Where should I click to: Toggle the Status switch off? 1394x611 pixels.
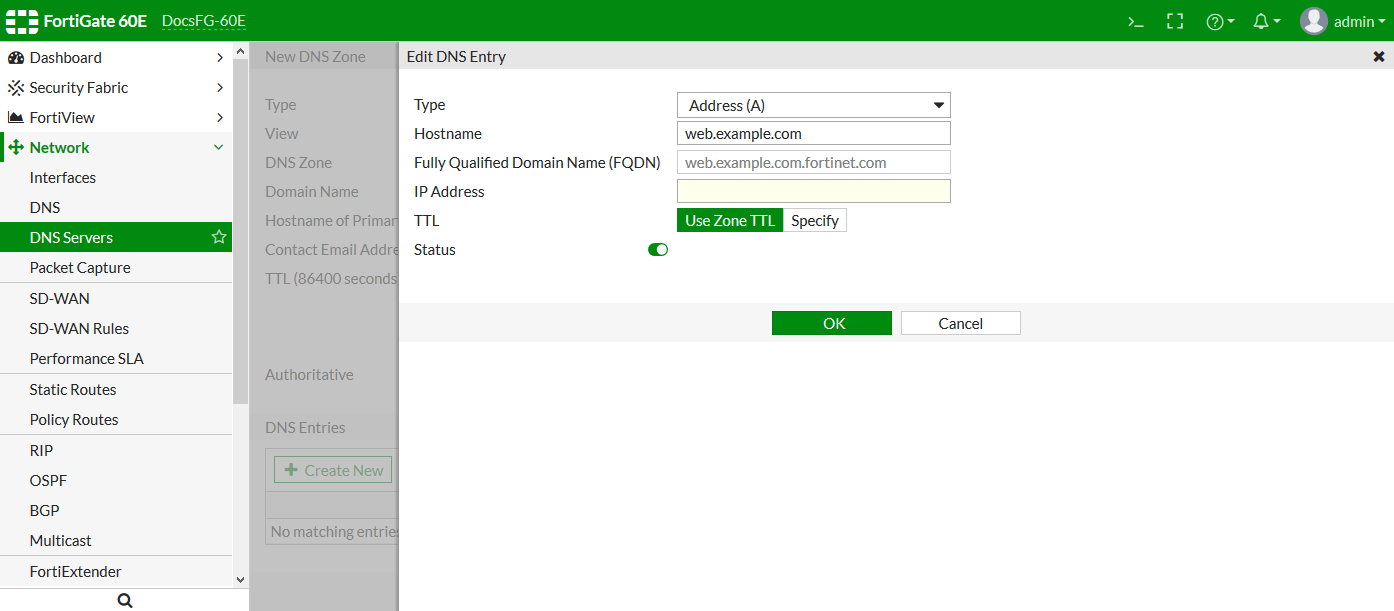pos(658,250)
